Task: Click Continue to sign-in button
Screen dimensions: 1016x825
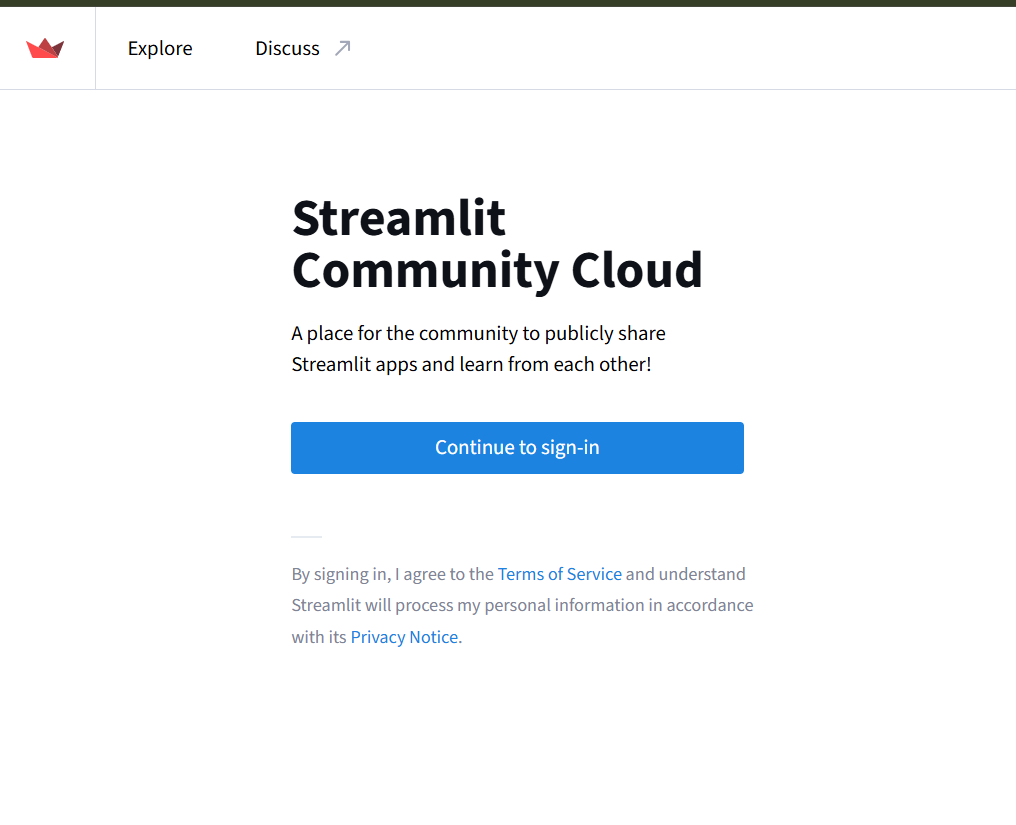Action: coord(517,448)
